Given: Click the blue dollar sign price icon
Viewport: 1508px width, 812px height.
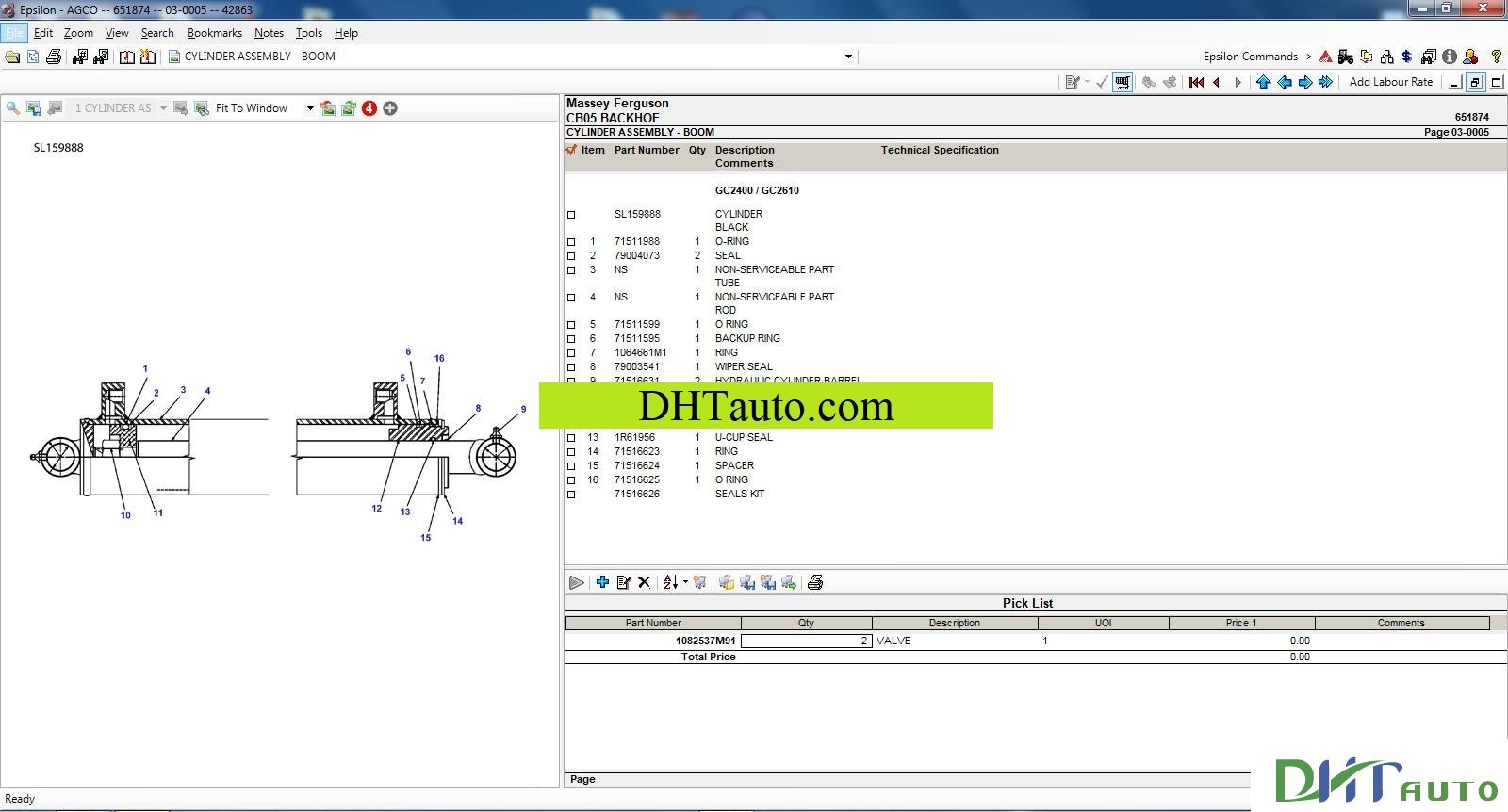Looking at the screenshot, I should pos(1407,57).
